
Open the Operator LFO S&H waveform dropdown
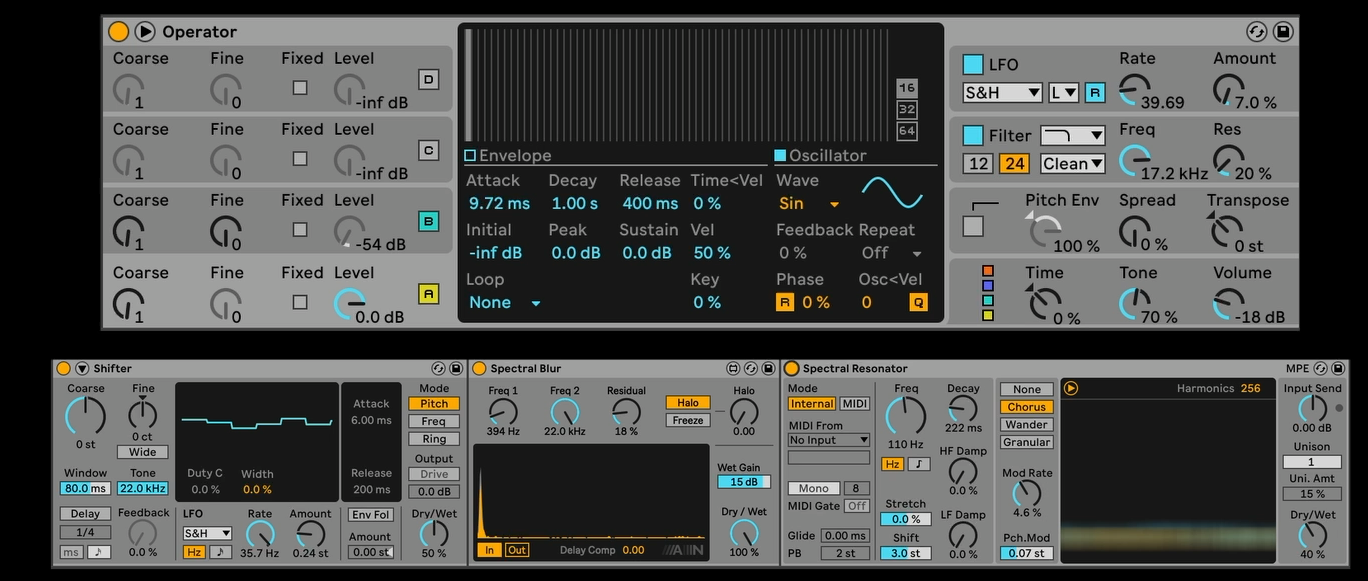(1002, 93)
